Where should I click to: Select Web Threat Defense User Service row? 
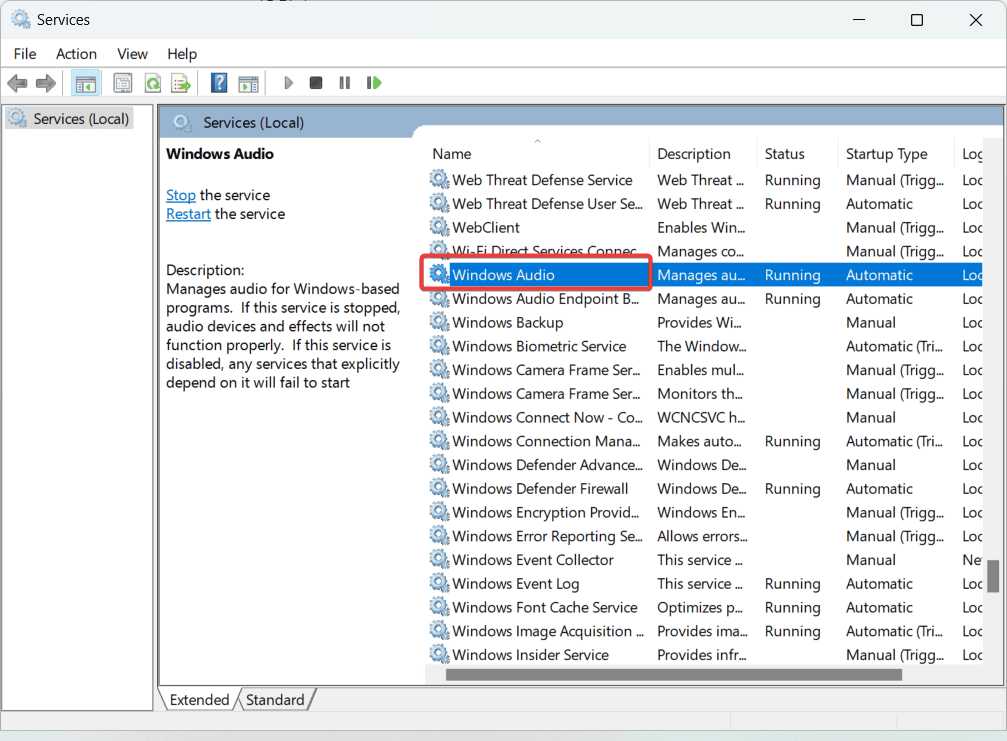705,204
